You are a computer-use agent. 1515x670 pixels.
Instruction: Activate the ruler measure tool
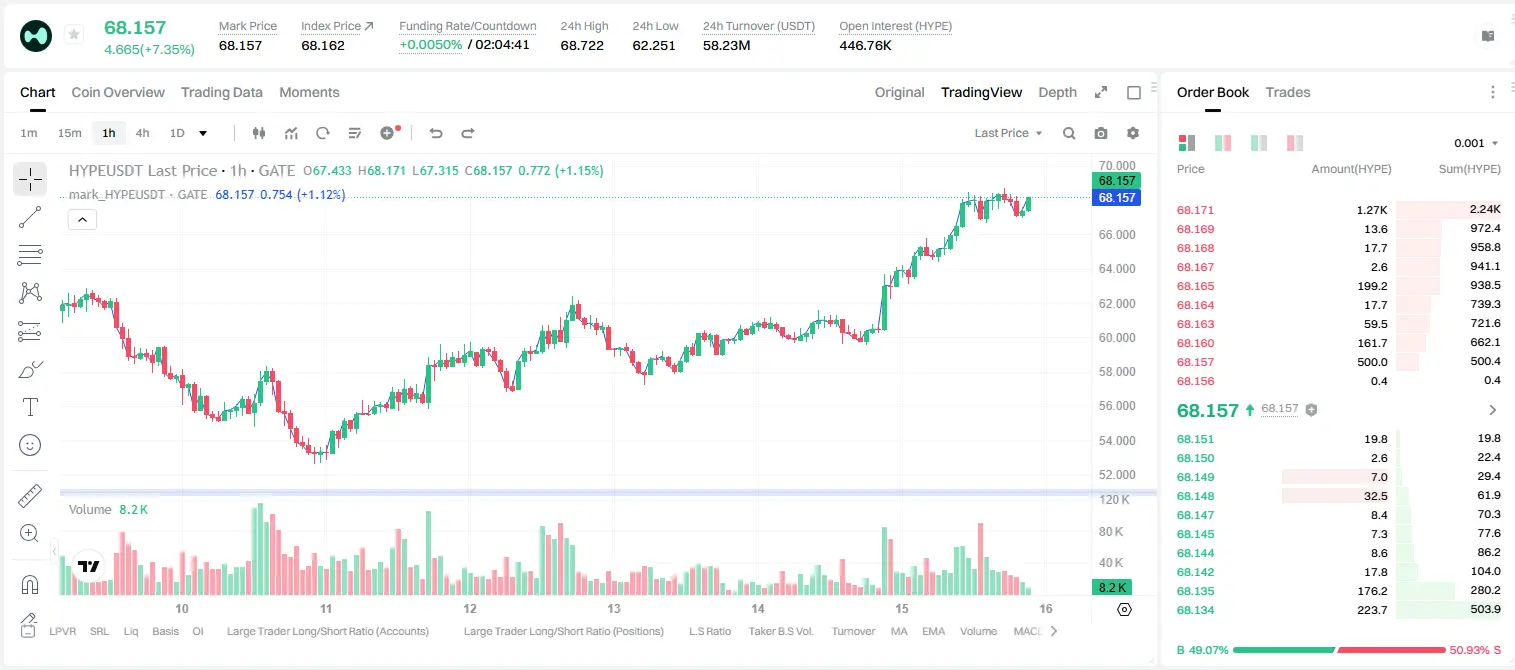coord(30,496)
